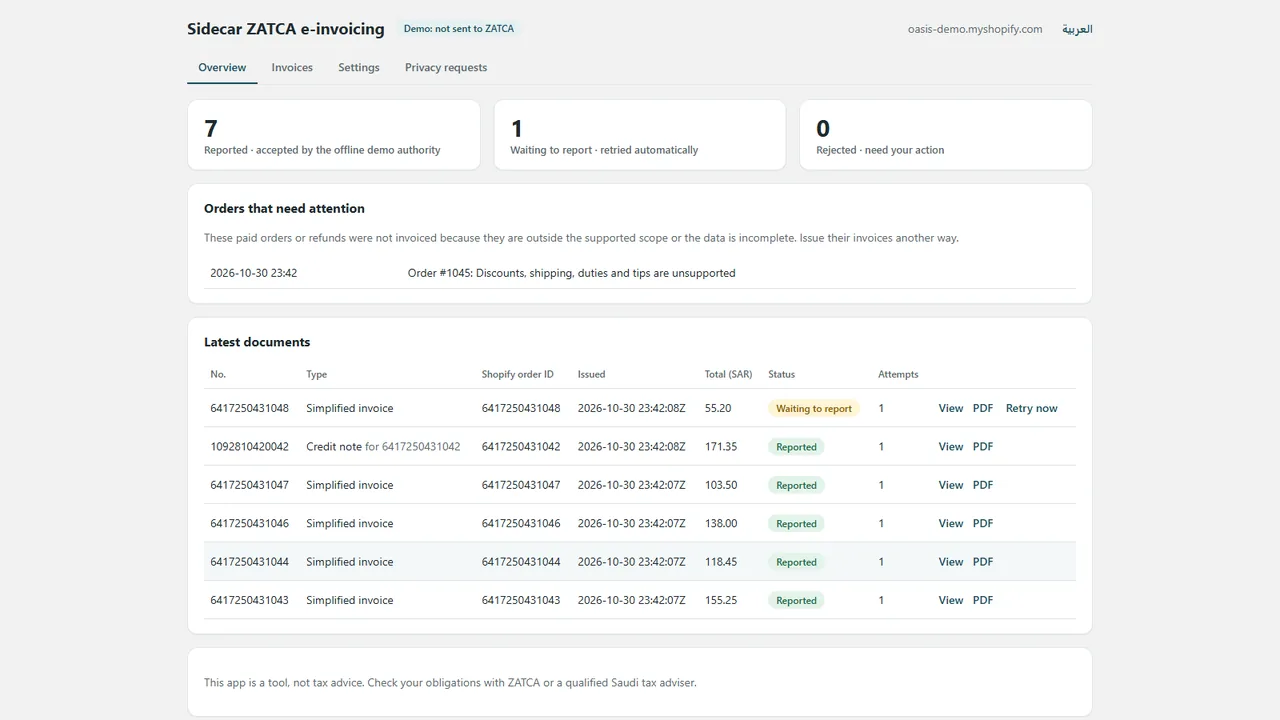Download PDF for invoice 6417250431048
The height and width of the screenshot is (720, 1280).
pyautogui.click(x=983, y=408)
